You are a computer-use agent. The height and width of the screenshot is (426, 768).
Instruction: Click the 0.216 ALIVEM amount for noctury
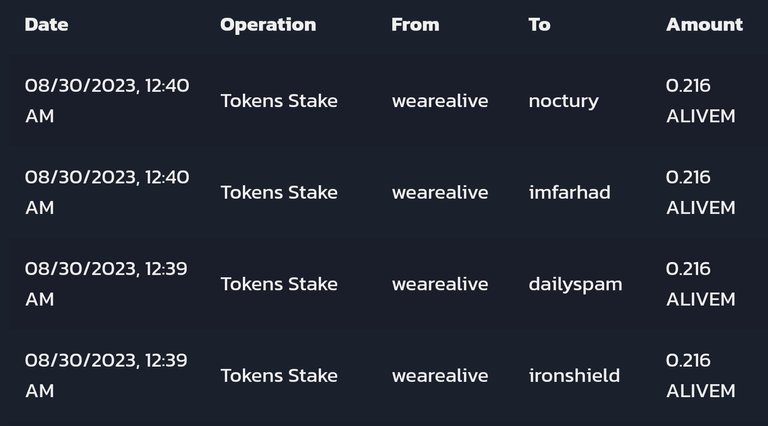700,101
